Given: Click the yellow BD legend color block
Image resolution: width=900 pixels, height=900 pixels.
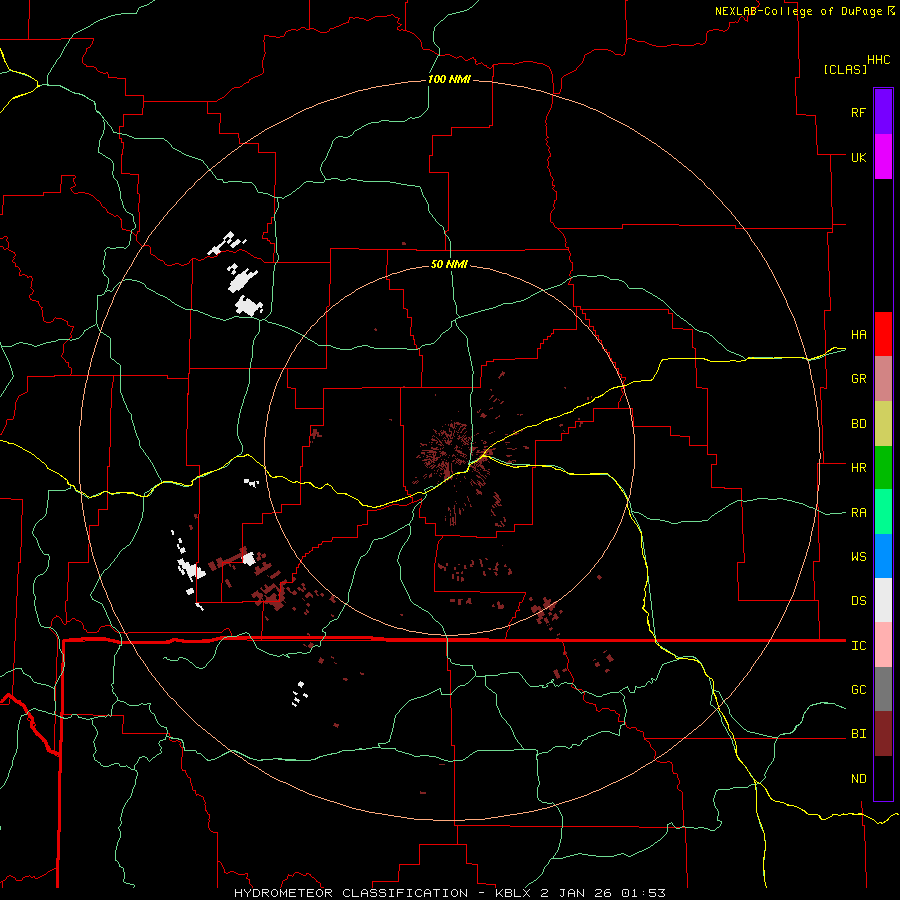Looking at the screenshot, I should tap(883, 423).
